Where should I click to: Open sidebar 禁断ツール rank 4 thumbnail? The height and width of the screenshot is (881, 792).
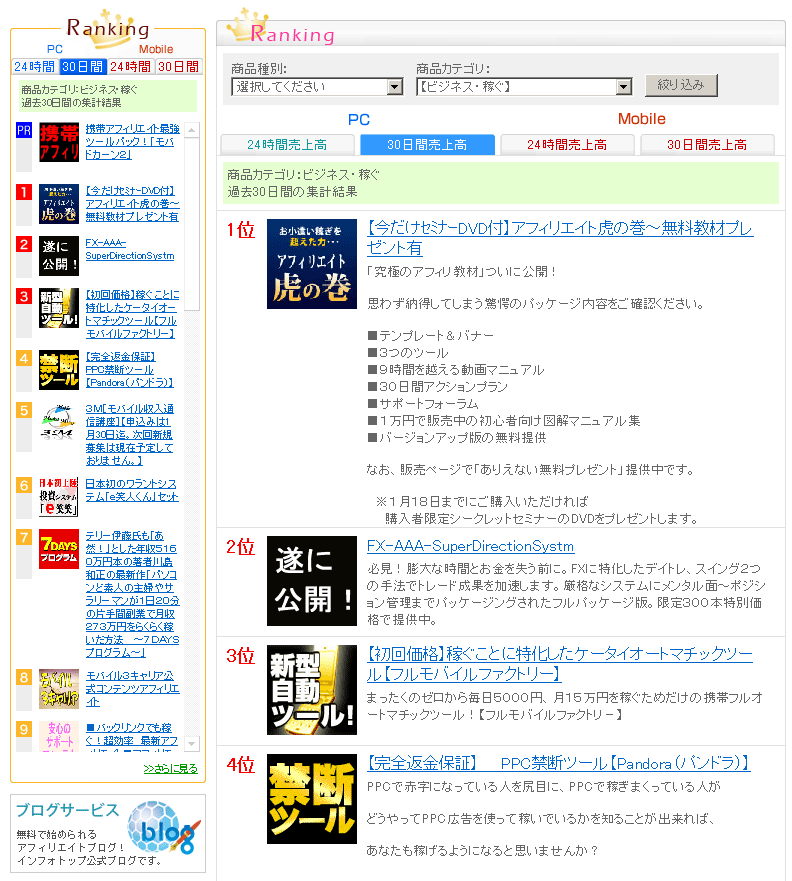pos(59,370)
